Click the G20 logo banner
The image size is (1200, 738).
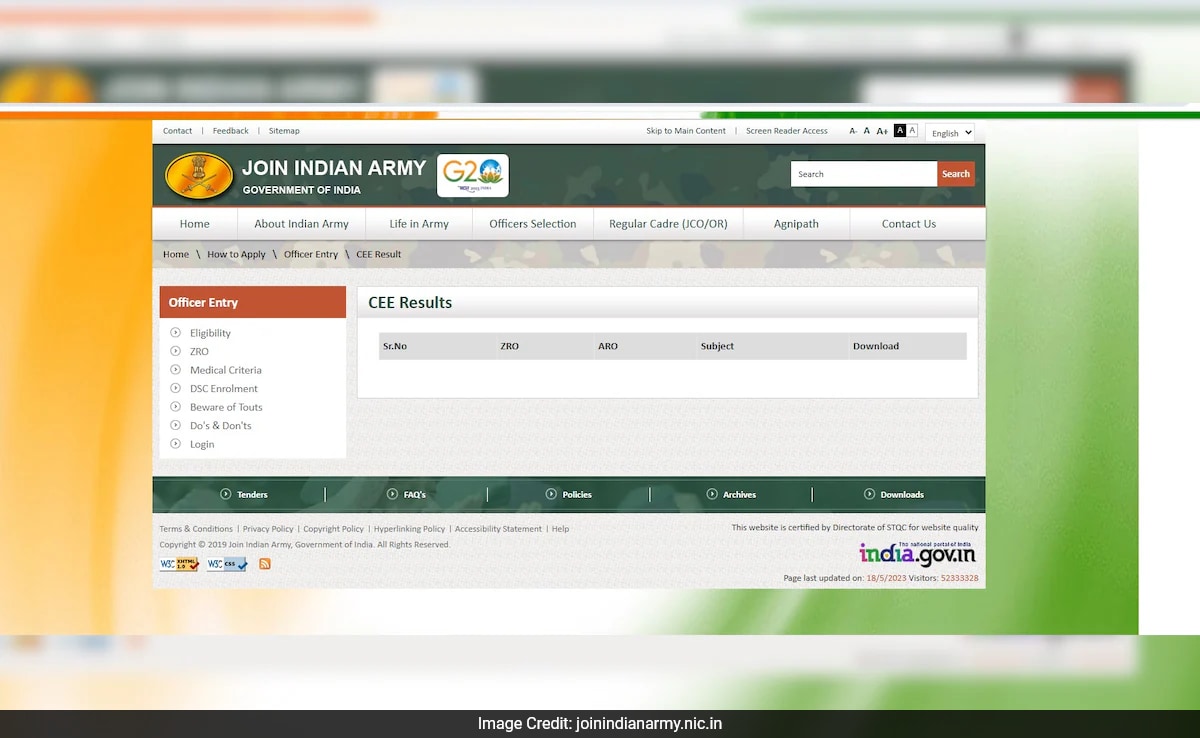coord(473,175)
